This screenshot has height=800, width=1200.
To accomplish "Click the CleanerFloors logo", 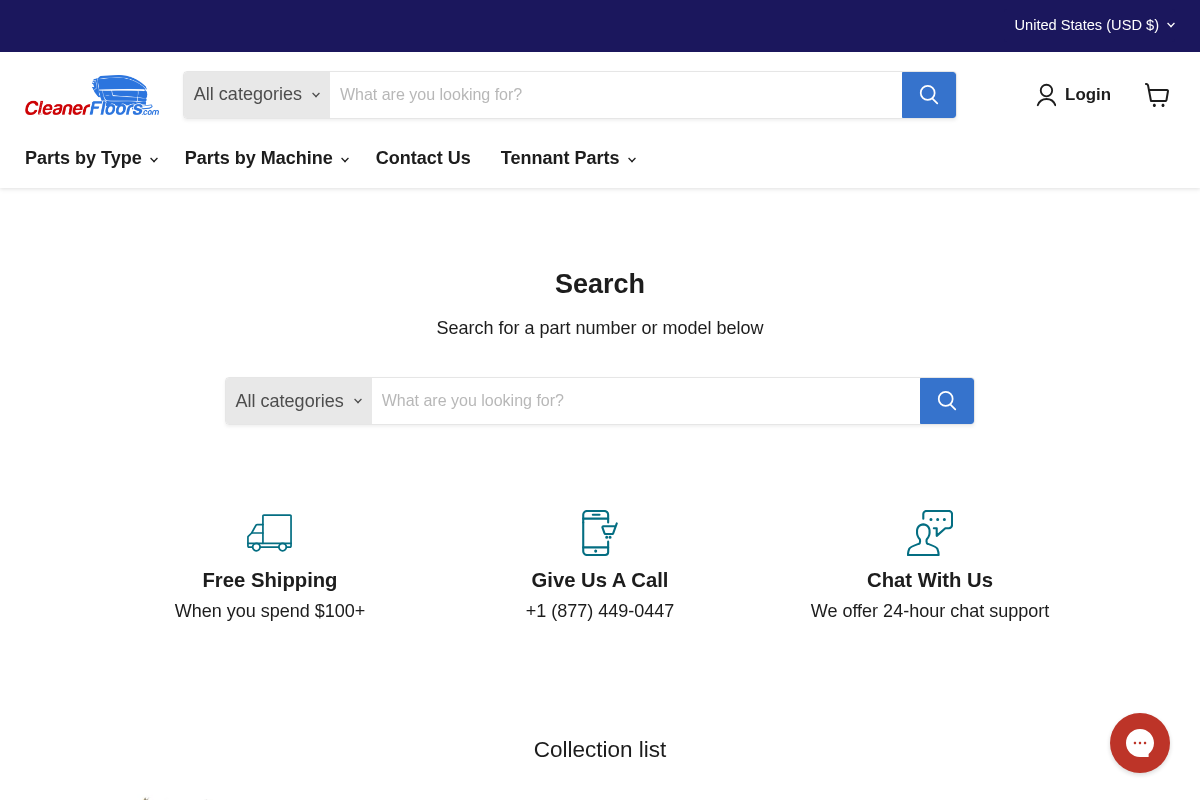I will 91,95.
